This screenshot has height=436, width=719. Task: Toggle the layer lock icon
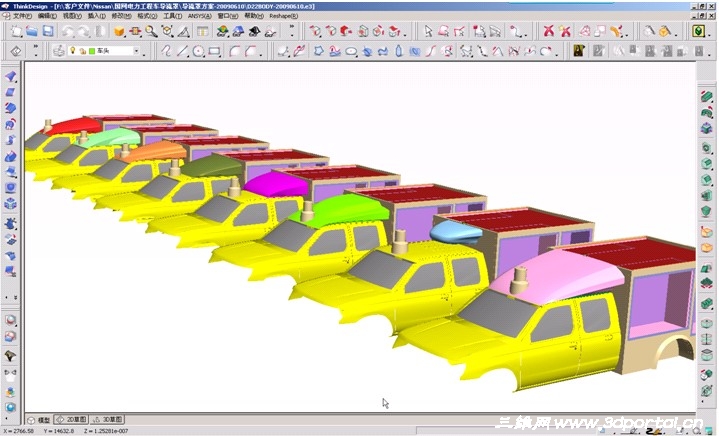click(x=83, y=51)
